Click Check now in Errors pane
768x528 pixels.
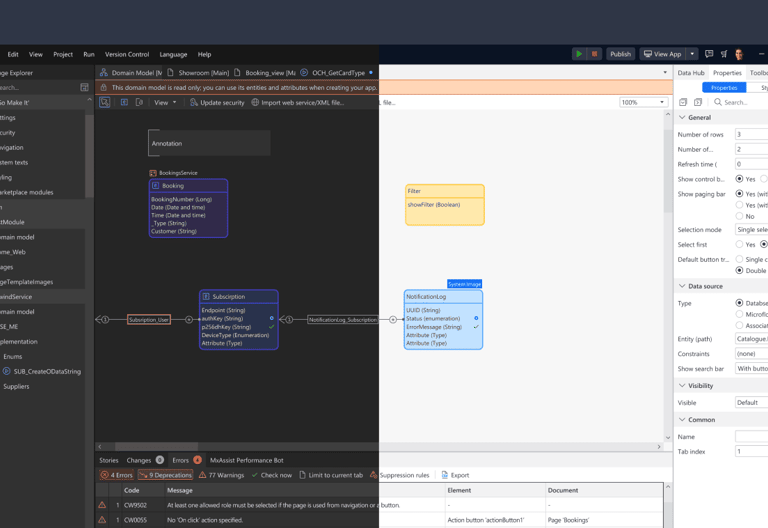271,475
